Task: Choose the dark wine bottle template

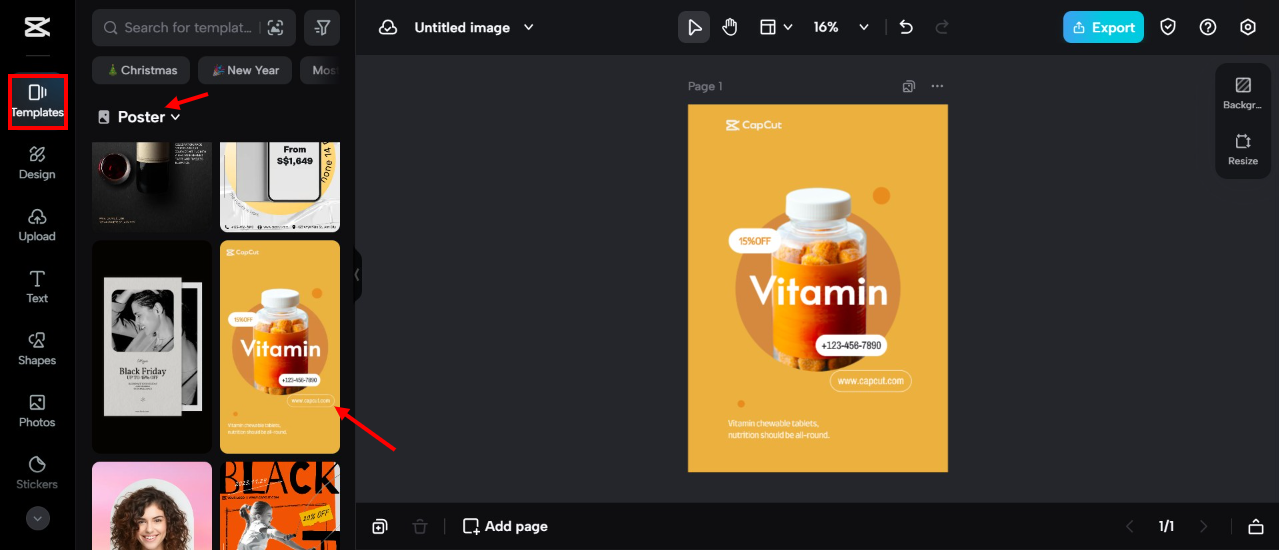Action: click(152, 187)
